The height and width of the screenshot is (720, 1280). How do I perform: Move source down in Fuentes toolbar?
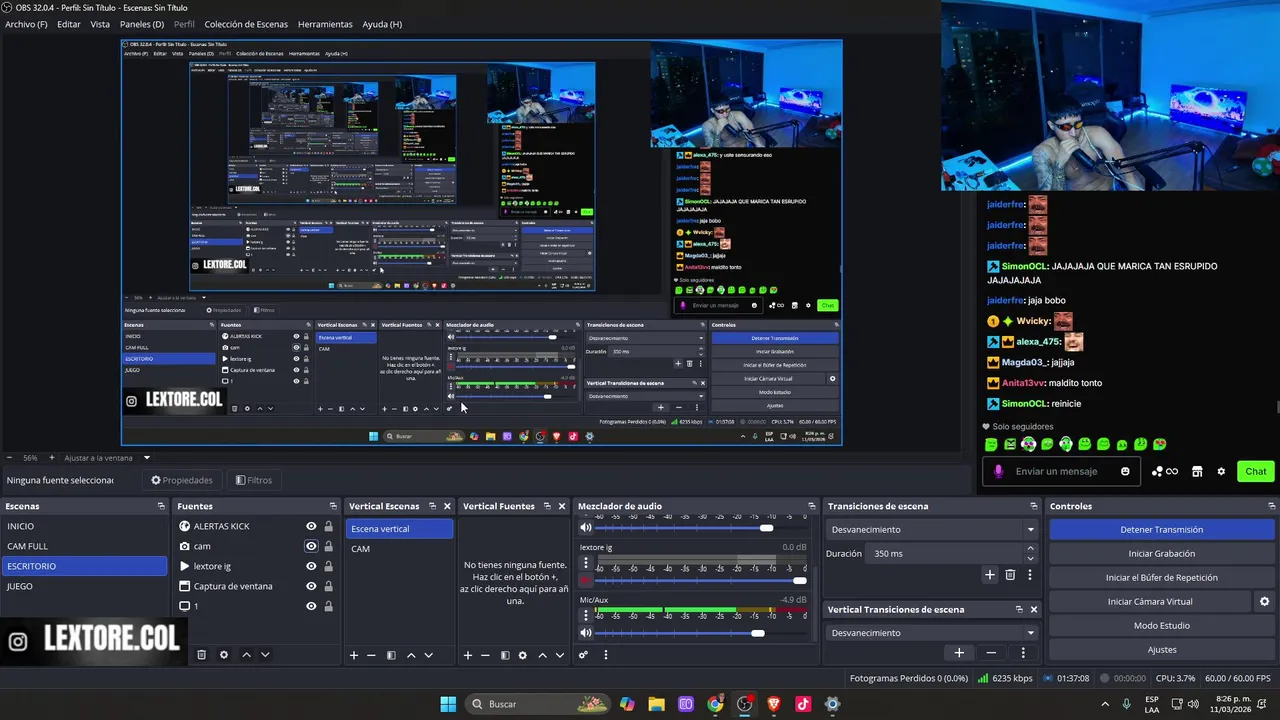[265, 655]
